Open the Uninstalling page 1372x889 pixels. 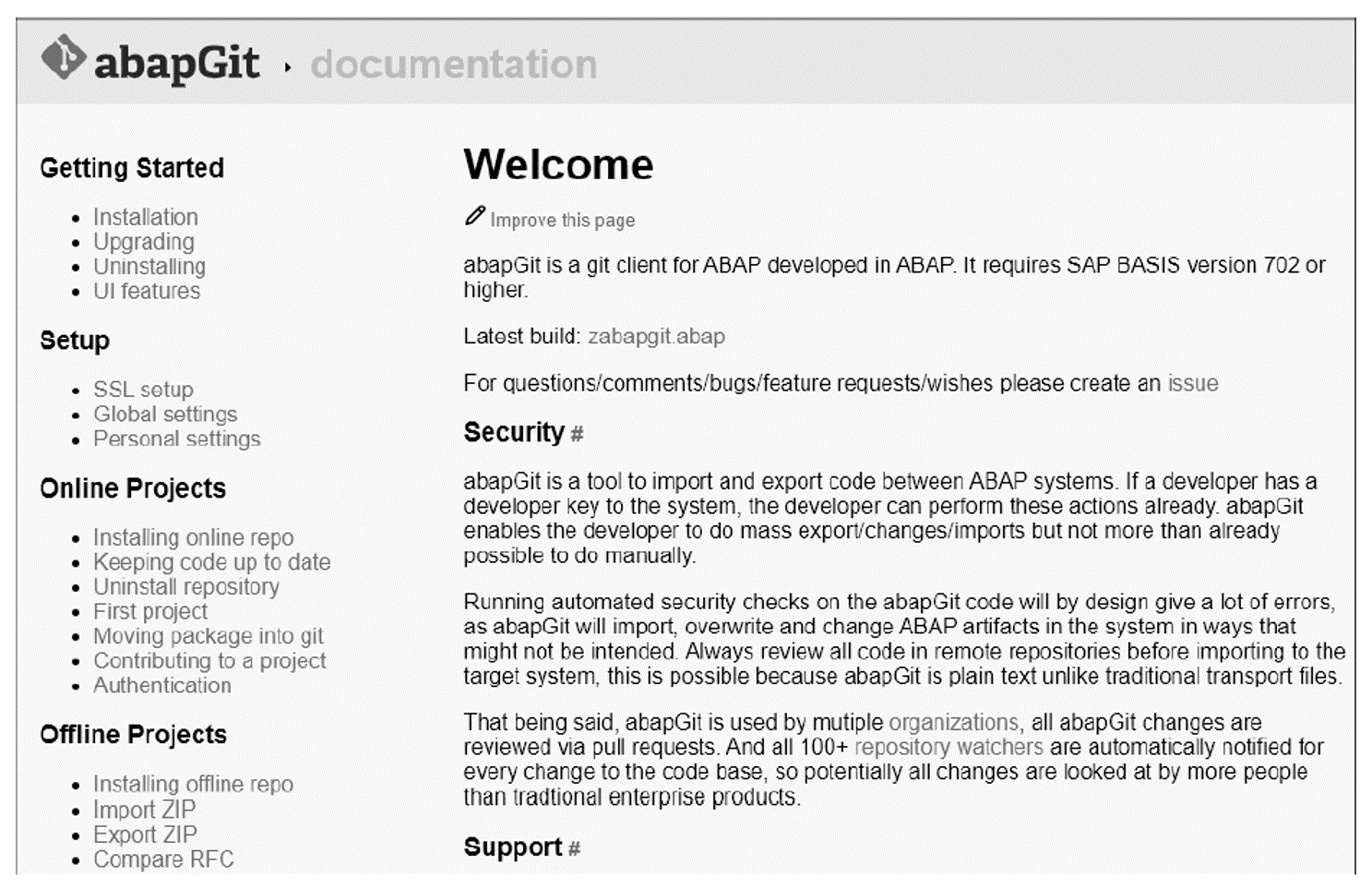(149, 267)
